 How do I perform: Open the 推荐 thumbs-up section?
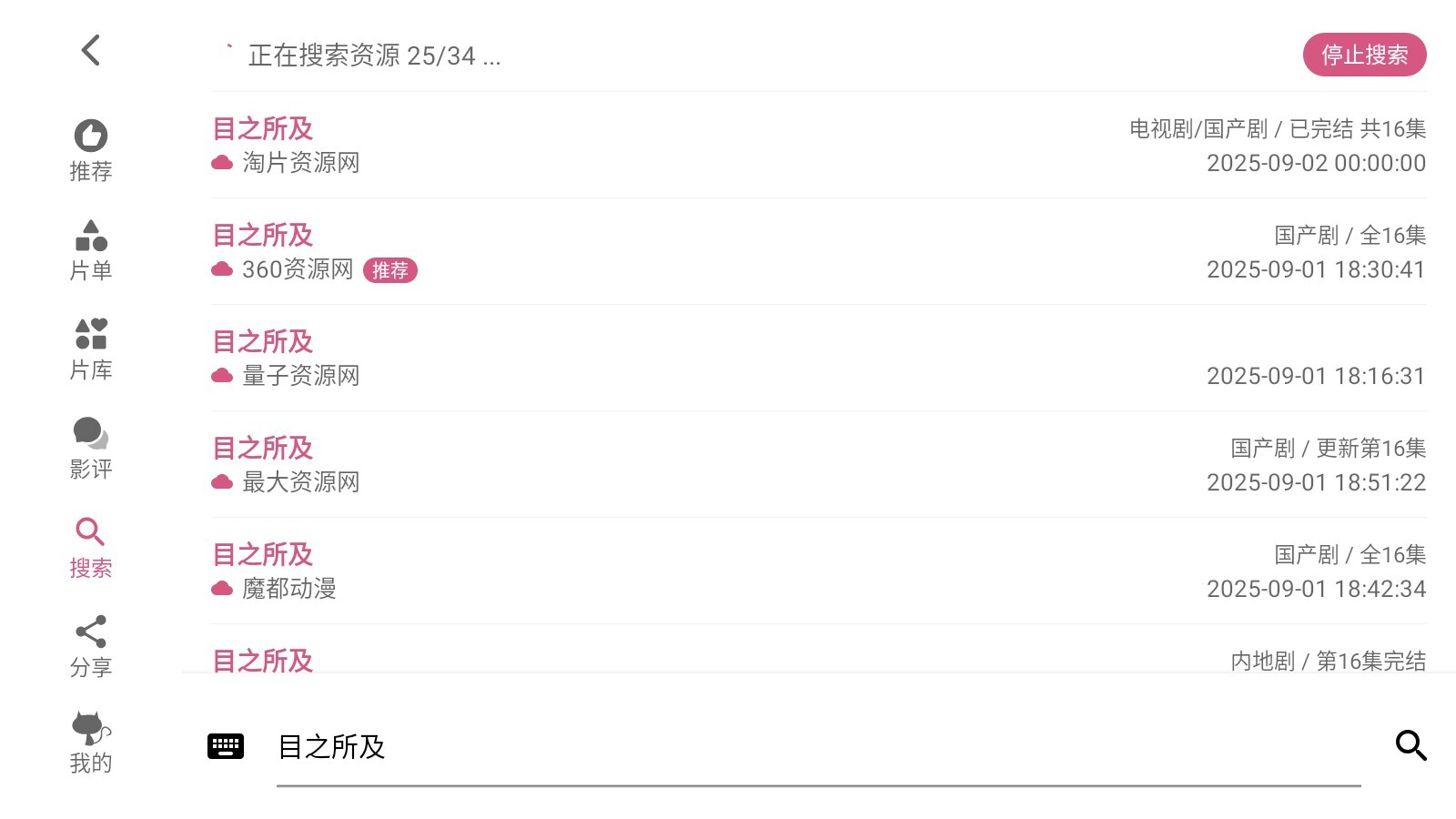[91, 150]
